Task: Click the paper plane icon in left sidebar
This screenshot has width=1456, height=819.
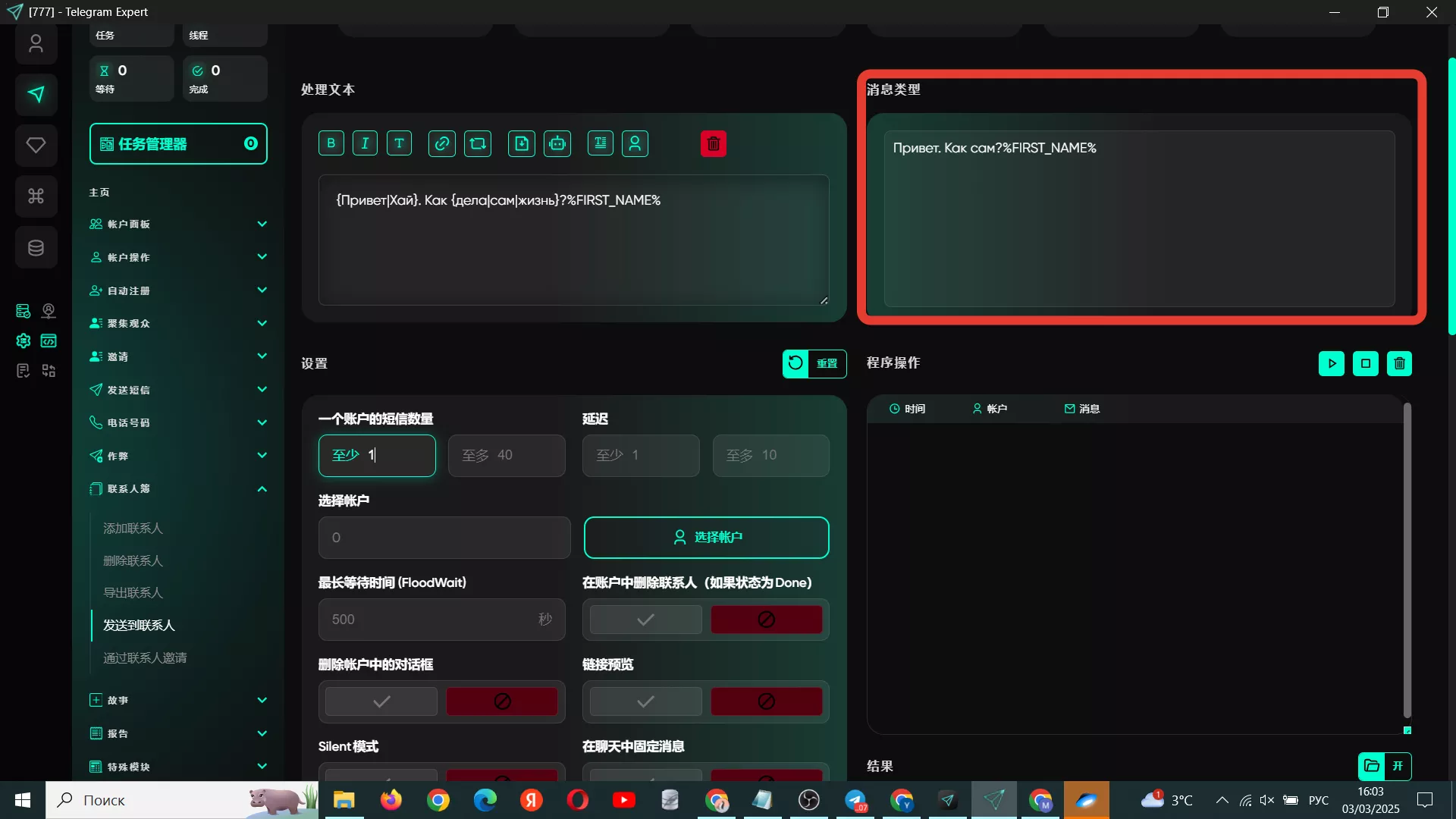Action: 36,95
